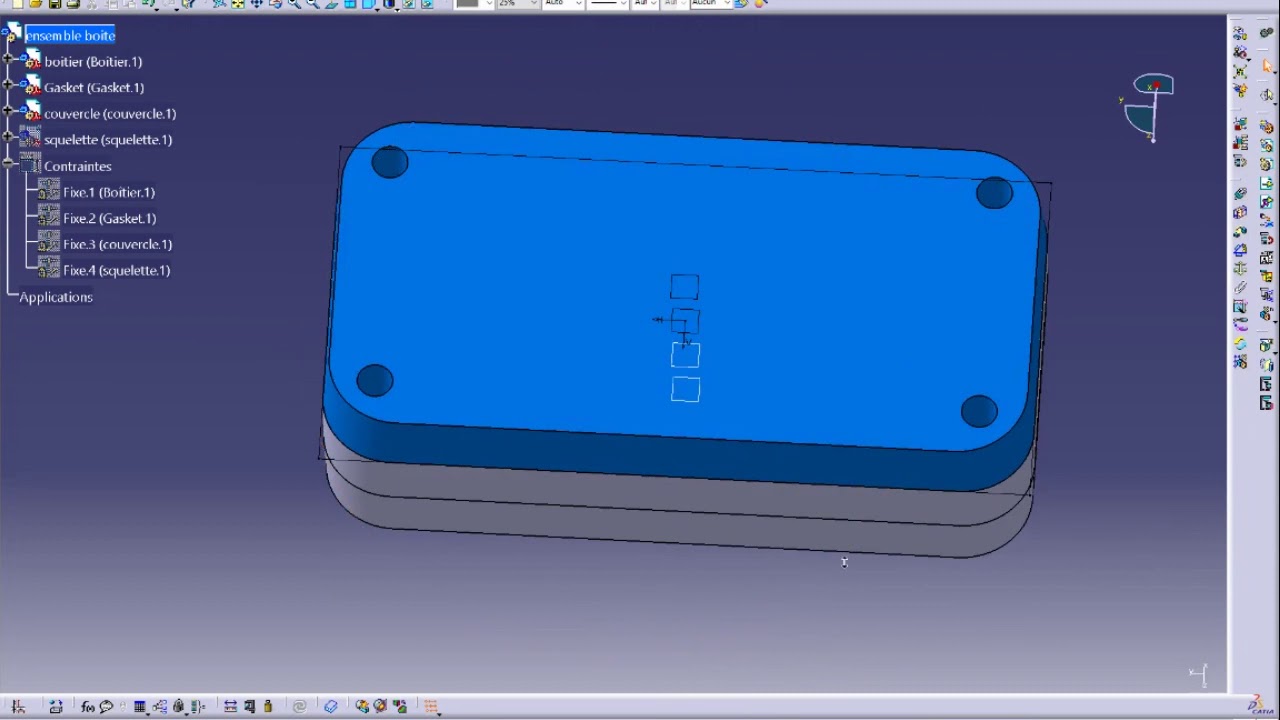
Task: Open the Formula f(x) tool
Action: (87, 706)
